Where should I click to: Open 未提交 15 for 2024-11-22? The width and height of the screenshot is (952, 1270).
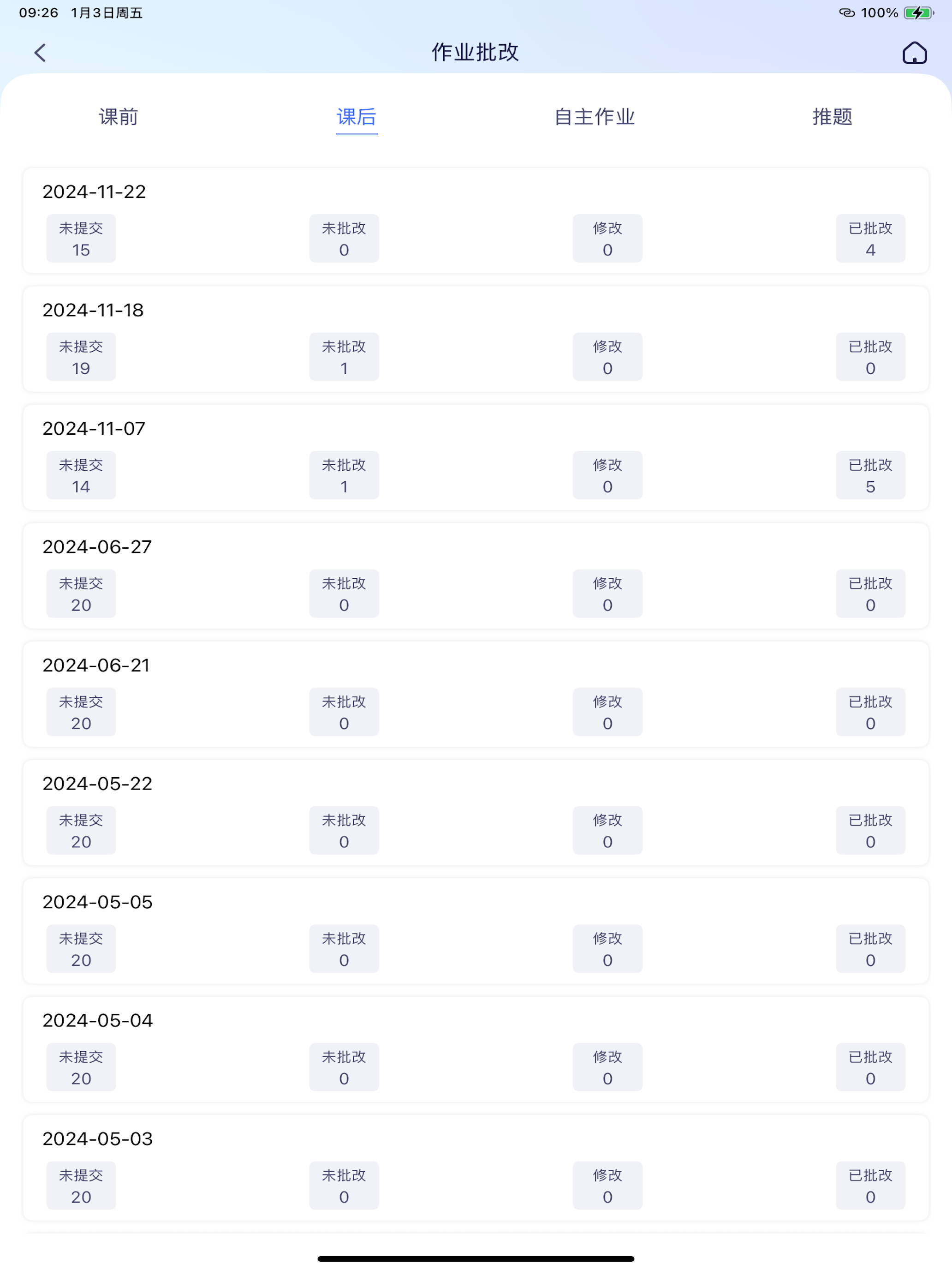(x=81, y=238)
